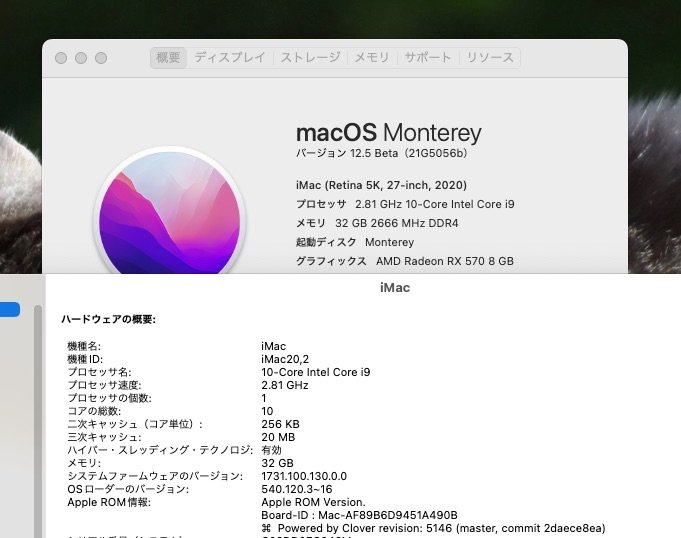Screen dimensions: 681x538
Task: Select iMac (Retina 5K, 27-inch, 2020) text
Action: [381, 185]
